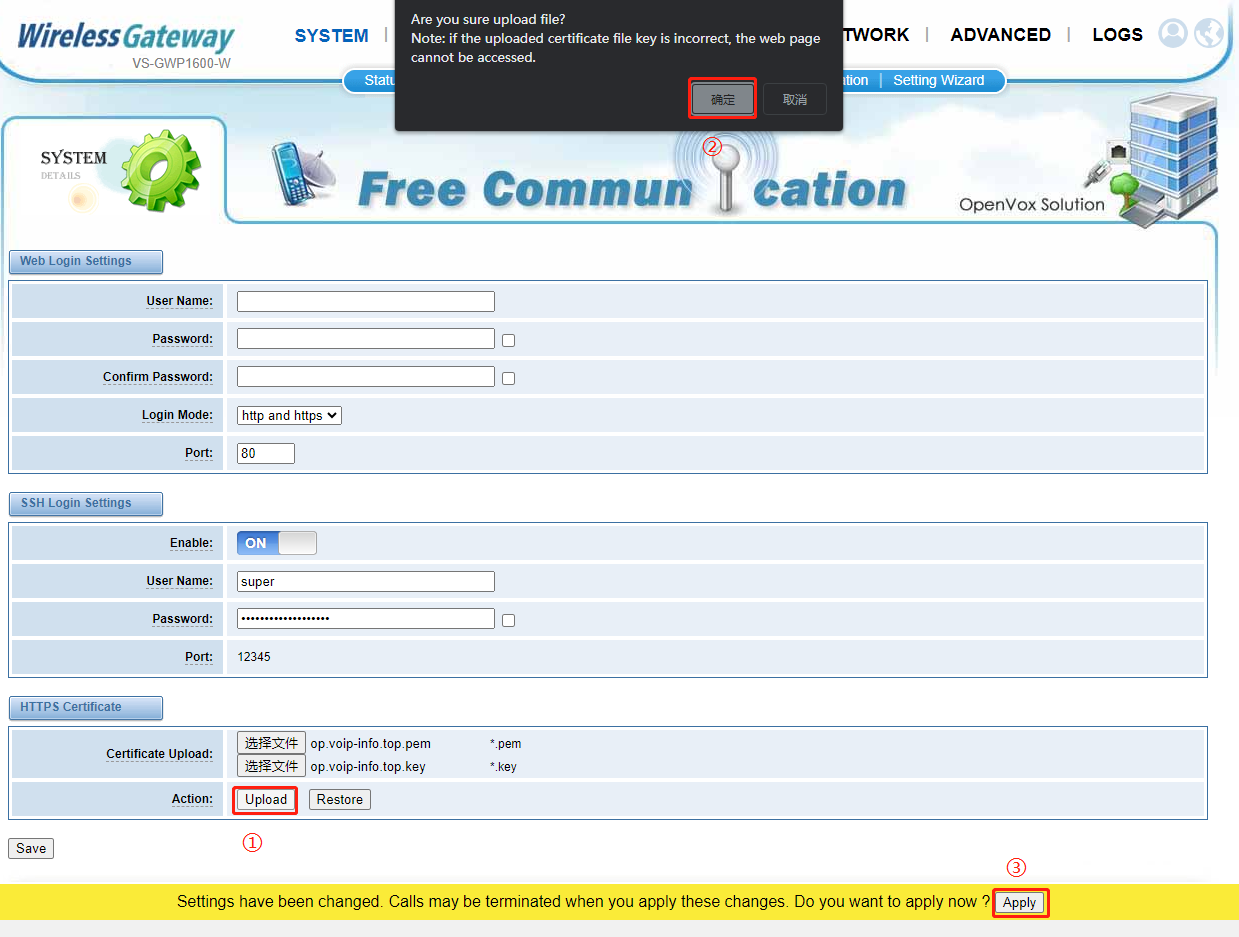Click the file name op.voip-info.top.pem
This screenshot has height=937, width=1239.
371,744
